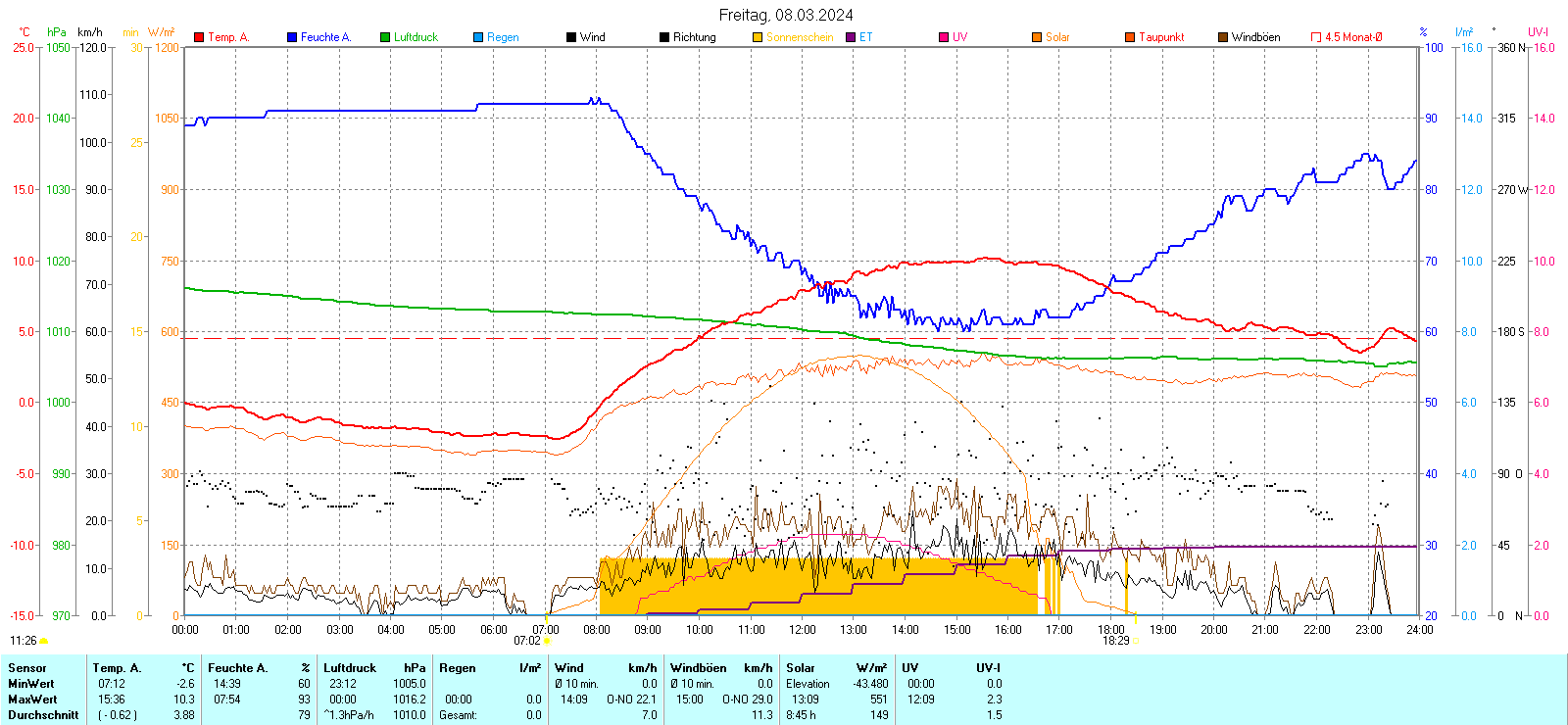Click the sunrise sun icon beside 07:02

[548, 642]
